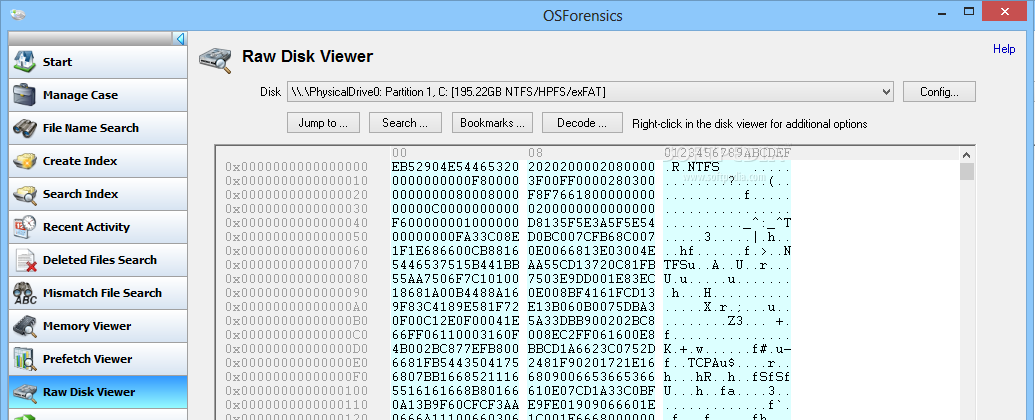Image resolution: width=1035 pixels, height=420 pixels.
Task: Open the Disk selection dropdown
Action: 590,92
